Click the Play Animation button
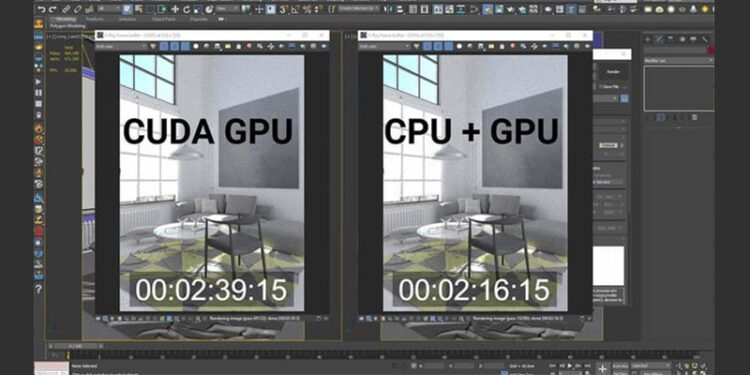The height and width of the screenshot is (375, 750). [569, 366]
